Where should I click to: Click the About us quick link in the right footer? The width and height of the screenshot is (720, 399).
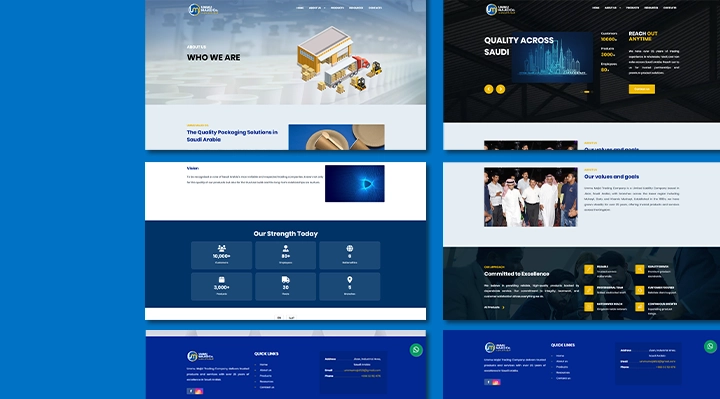[x=562, y=361]
